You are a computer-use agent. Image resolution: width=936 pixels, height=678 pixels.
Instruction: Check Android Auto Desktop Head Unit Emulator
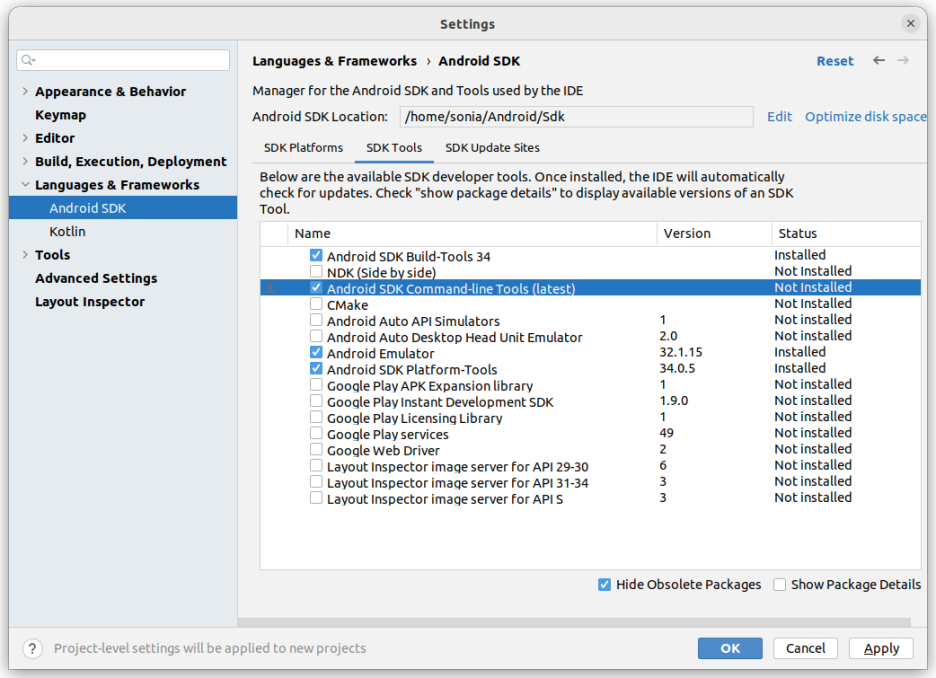pos(316,336)
